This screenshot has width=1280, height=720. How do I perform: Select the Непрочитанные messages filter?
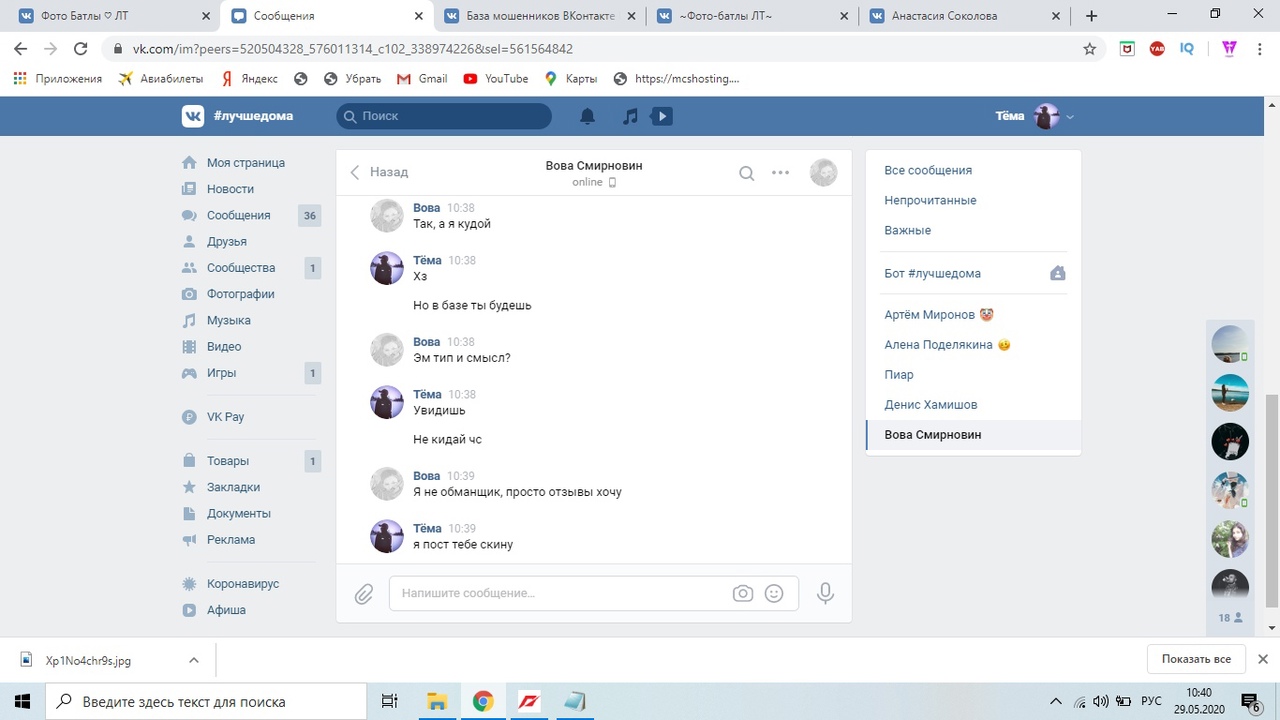coord(930,200)
